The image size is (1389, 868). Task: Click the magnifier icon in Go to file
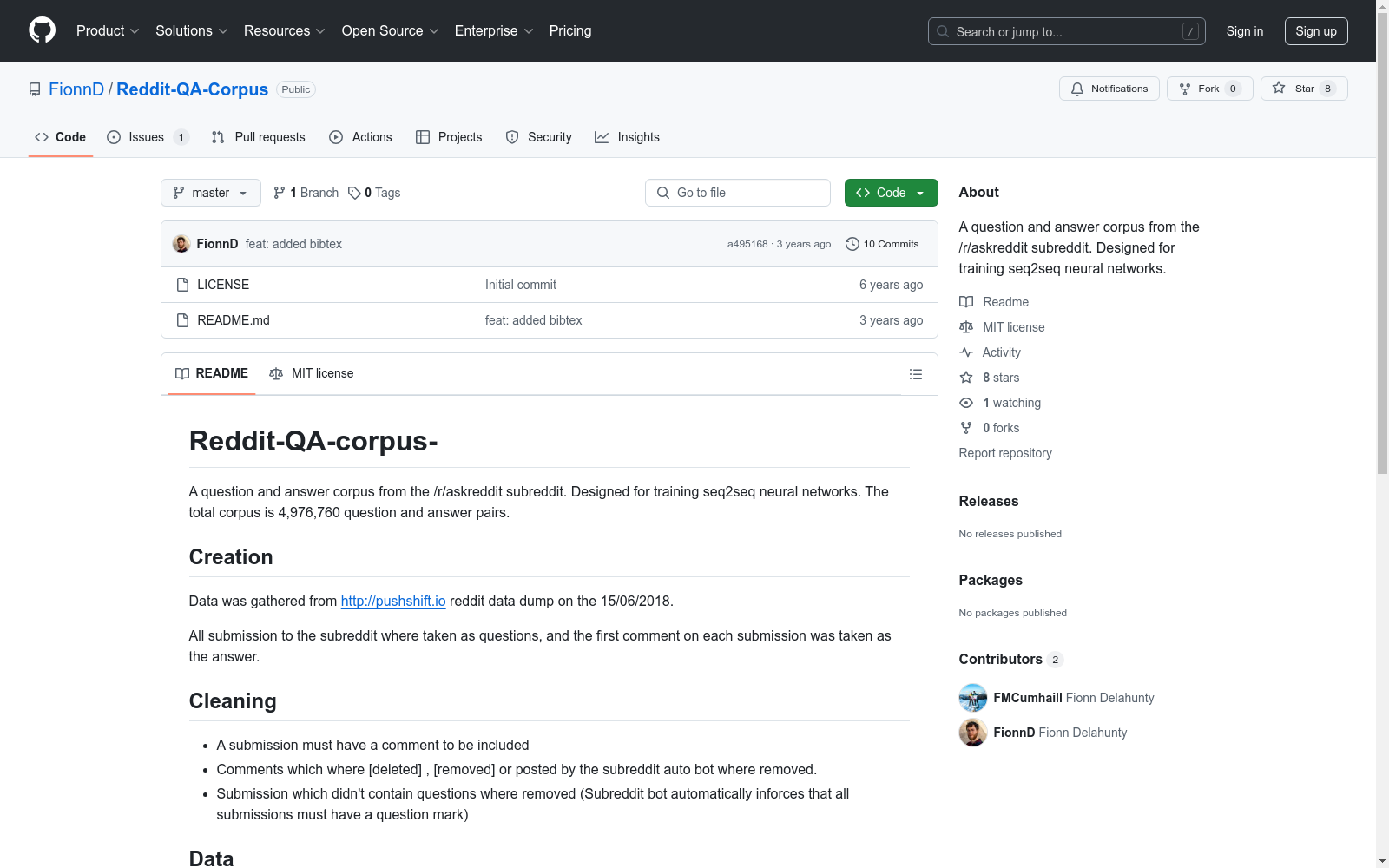click(x=663, y=193)
